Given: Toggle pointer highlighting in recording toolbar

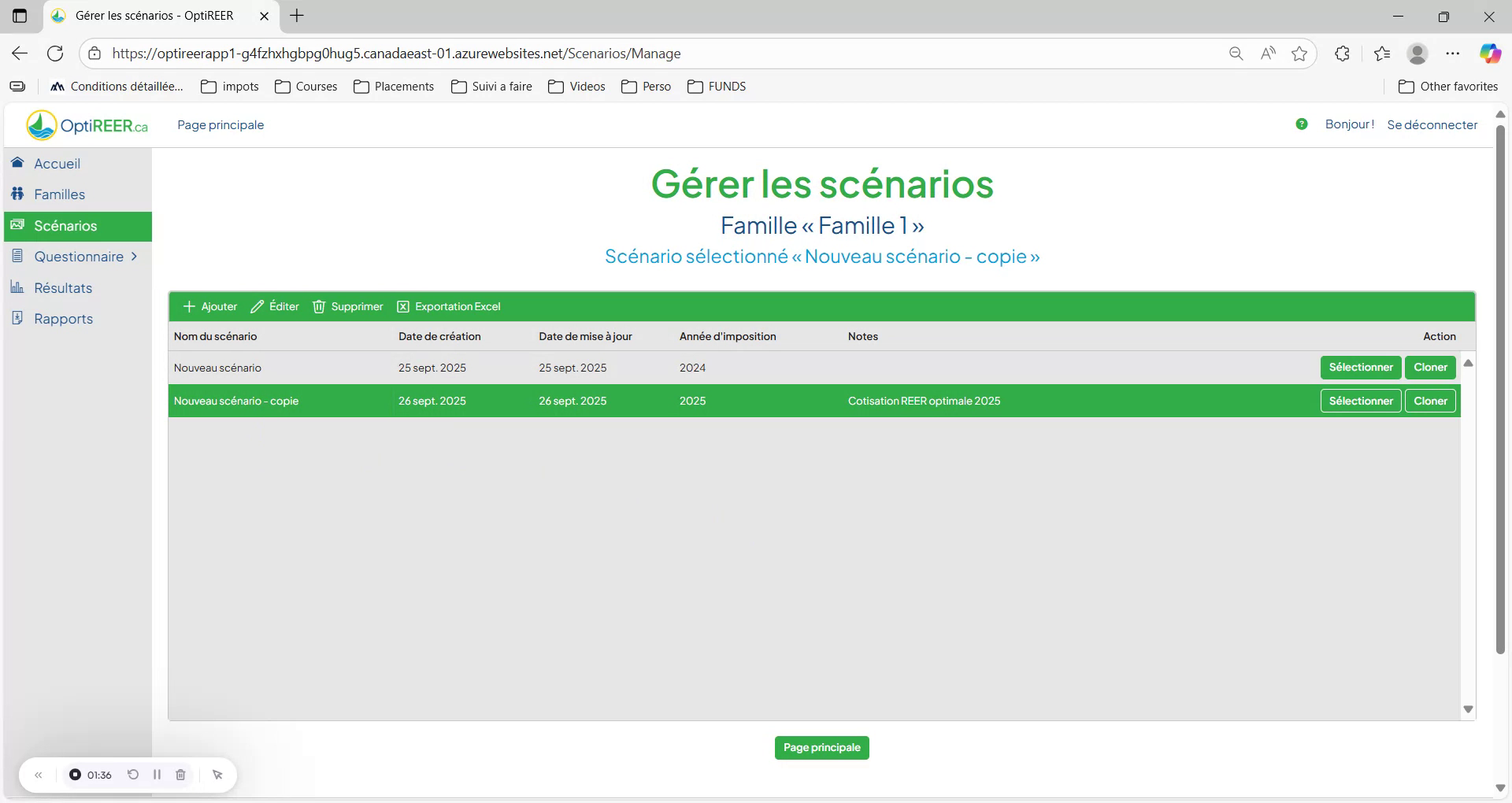Looking at the screenshot, I should click(x=217, y=775).
